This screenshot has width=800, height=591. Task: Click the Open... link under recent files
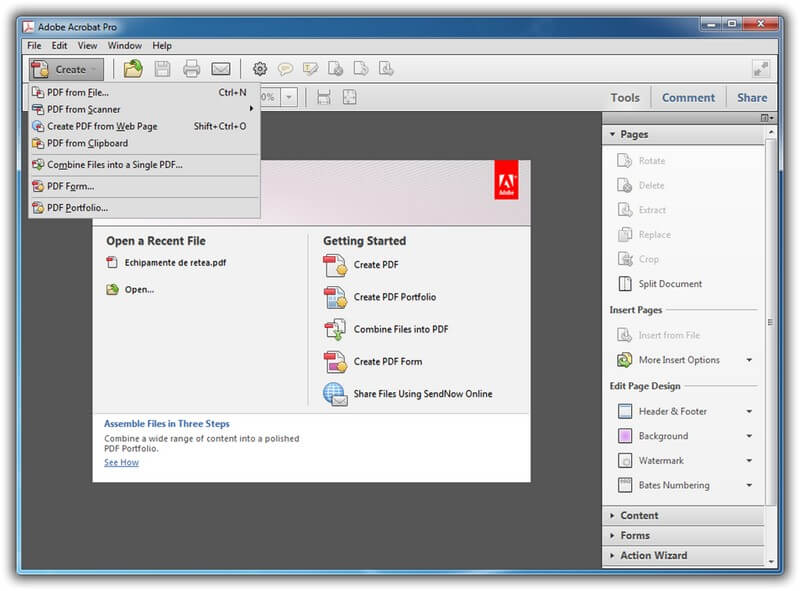point(139,289)
